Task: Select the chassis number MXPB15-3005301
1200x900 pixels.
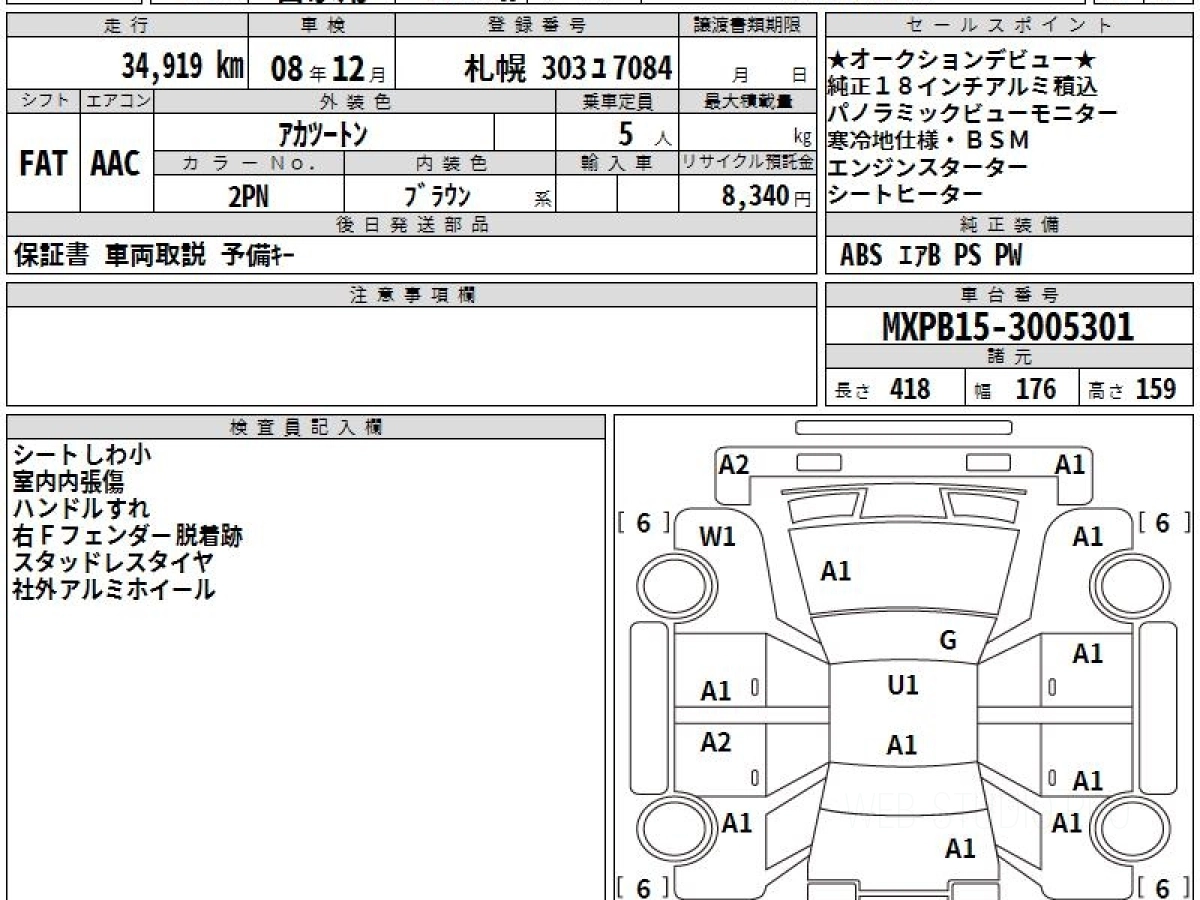Action: click(x=1008, y=326)
